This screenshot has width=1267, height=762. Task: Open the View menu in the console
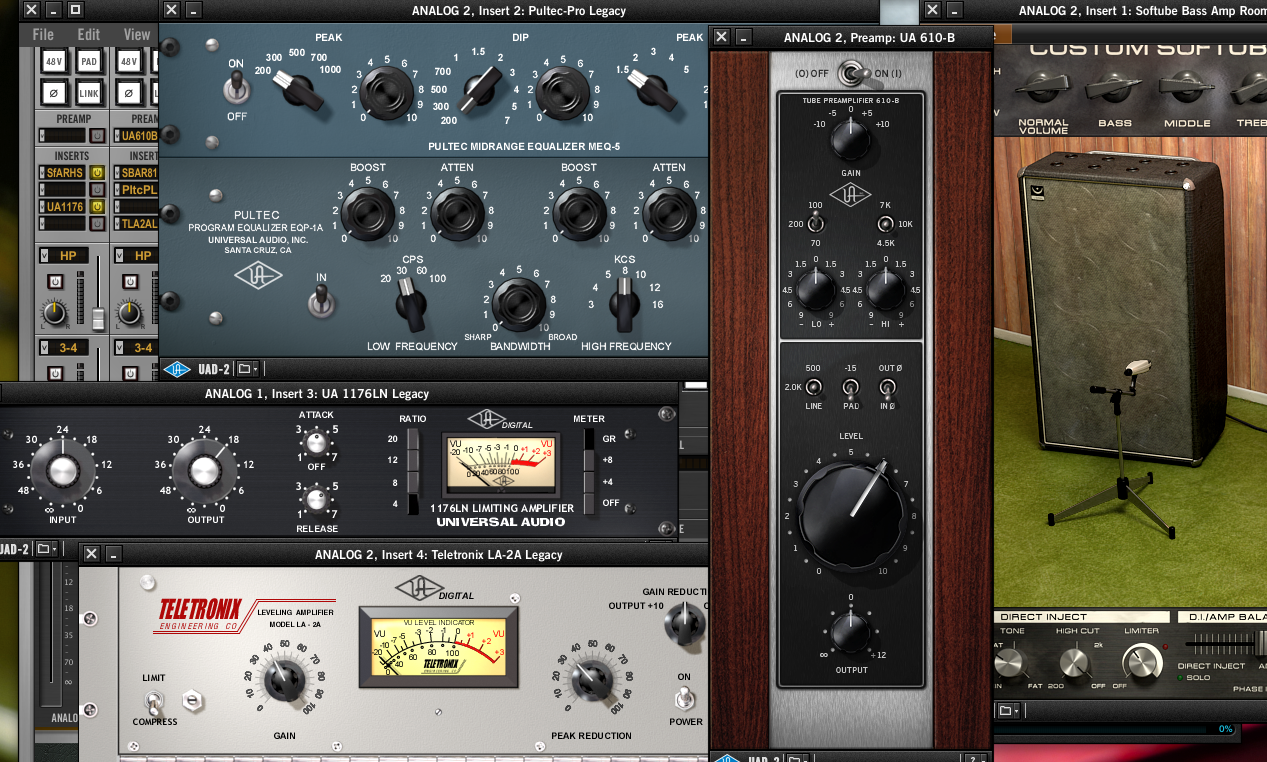[x=137, y=34]
